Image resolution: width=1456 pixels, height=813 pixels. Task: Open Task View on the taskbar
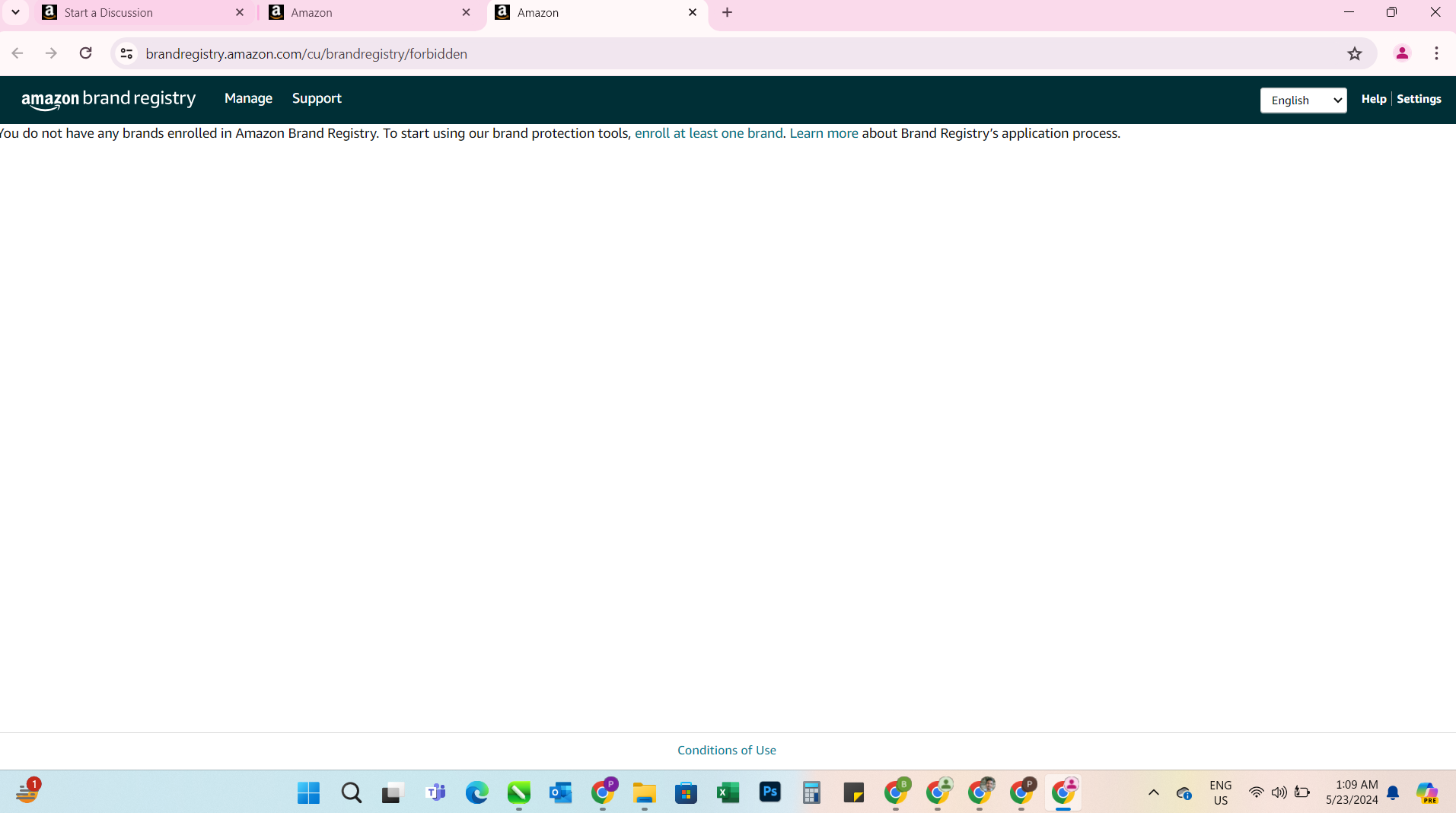click(x=392, y=792)
